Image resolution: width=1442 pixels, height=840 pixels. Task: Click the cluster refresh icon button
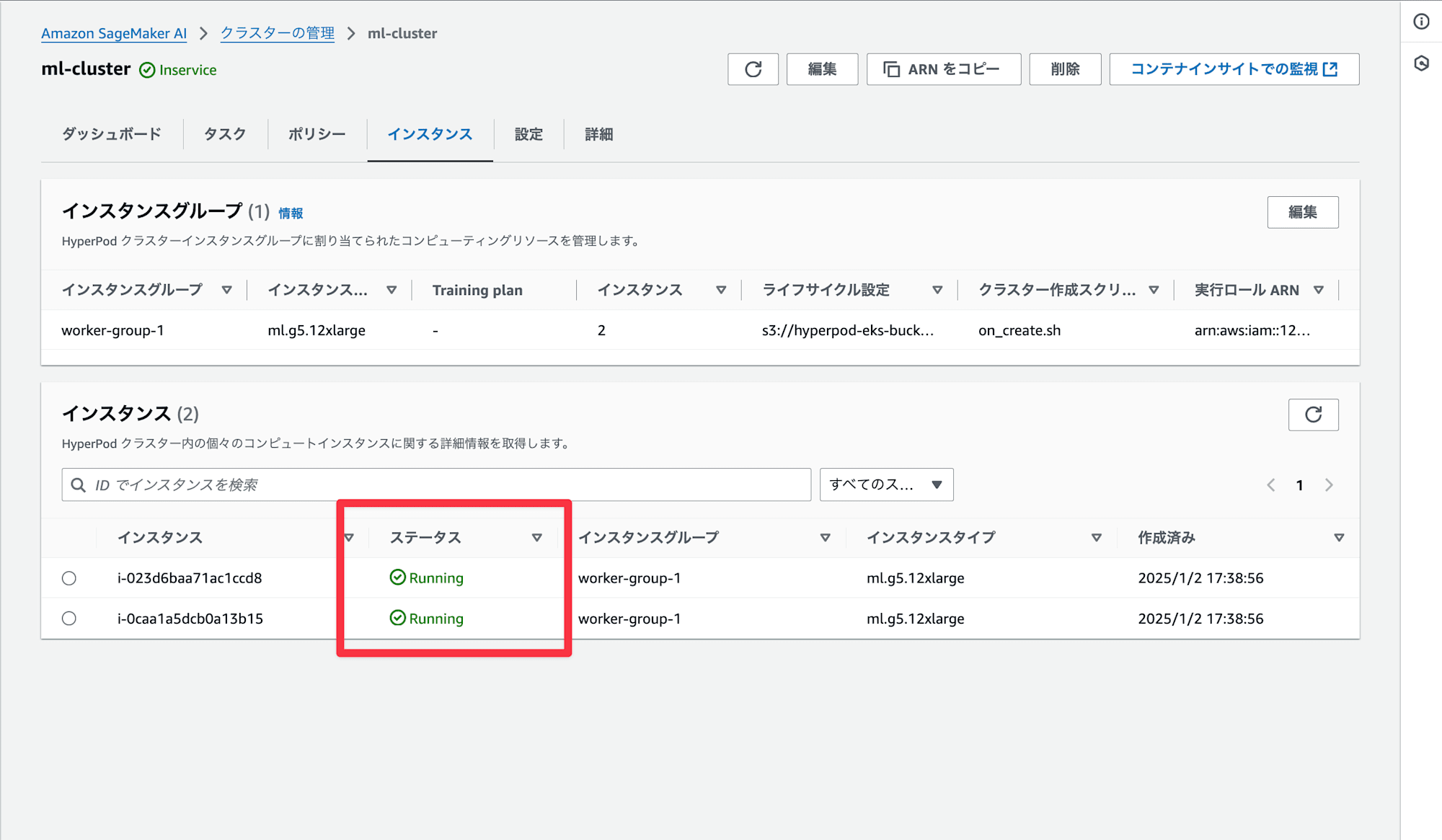point(753,69)
